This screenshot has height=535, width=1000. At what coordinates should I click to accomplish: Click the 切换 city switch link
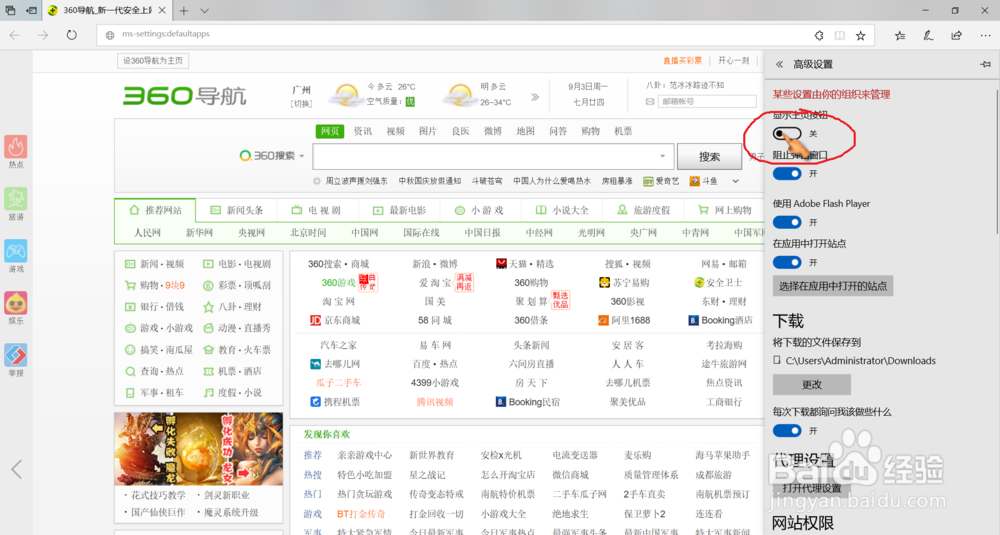coord(302,104)
